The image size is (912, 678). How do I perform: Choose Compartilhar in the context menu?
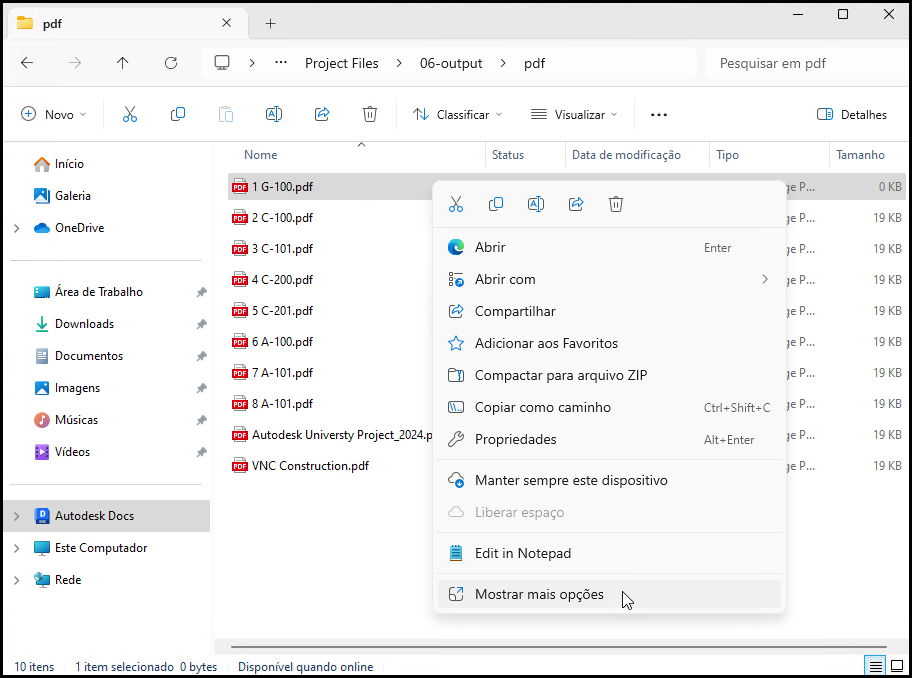pos(609,311)
